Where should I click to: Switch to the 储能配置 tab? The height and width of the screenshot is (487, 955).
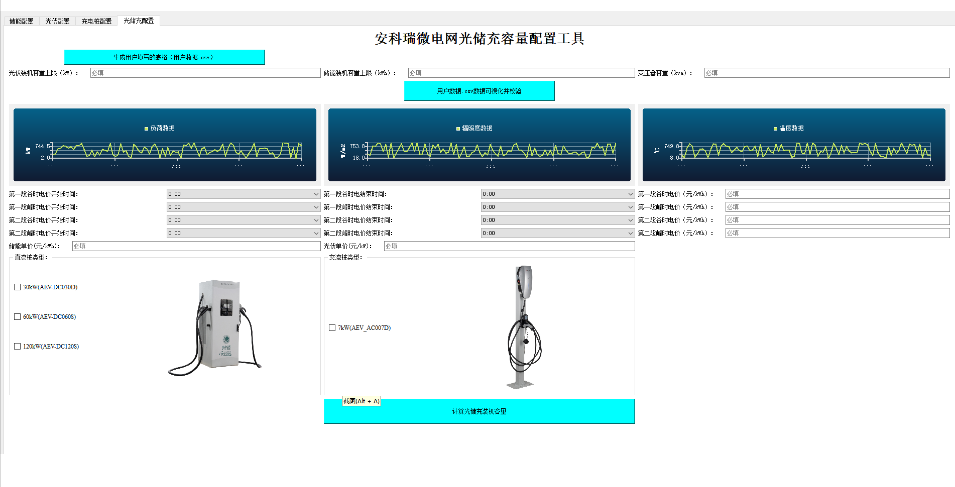tap(21, 21)
